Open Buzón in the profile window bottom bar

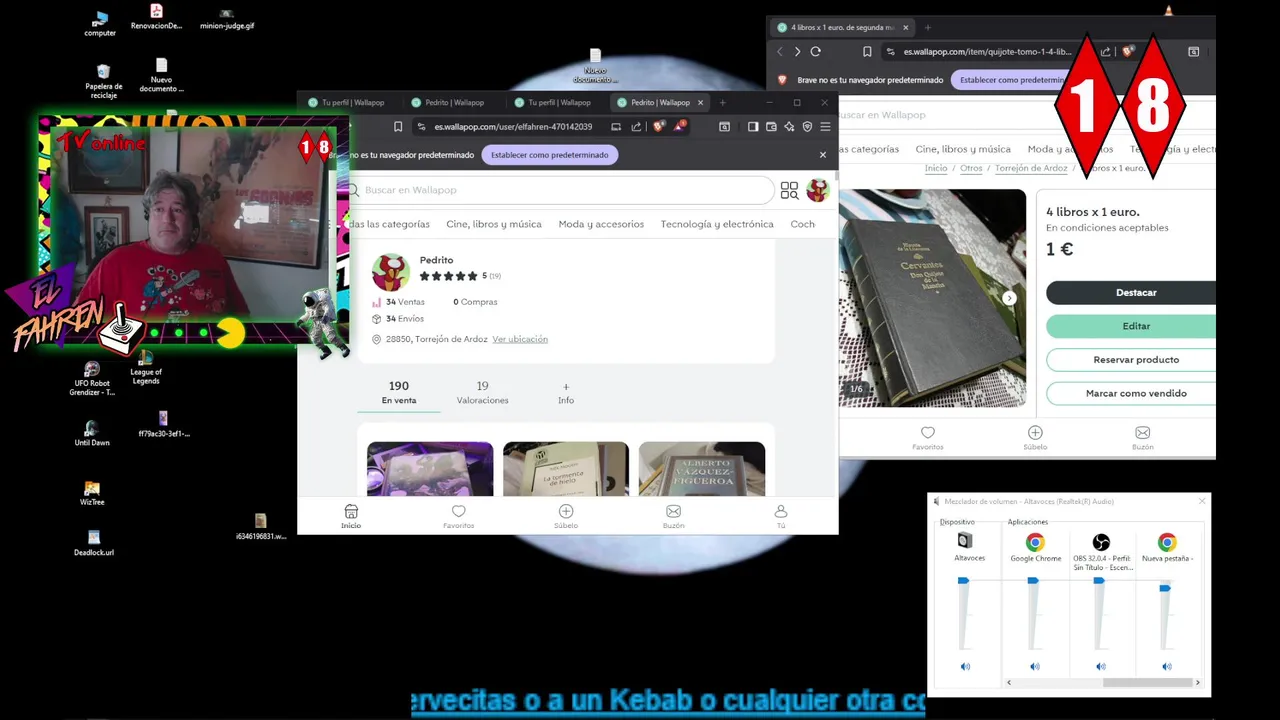[674, 516]
